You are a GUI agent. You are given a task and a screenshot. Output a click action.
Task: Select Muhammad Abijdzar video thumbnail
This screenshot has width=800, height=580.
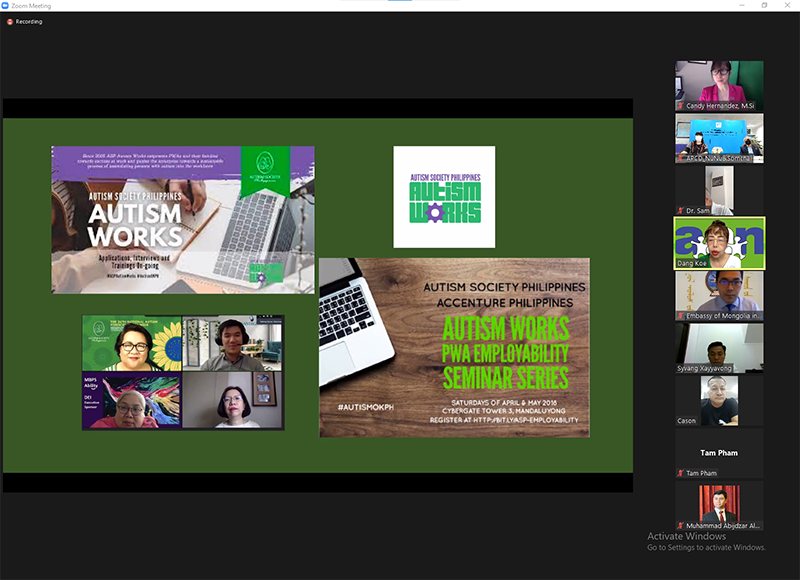pos(719,506)
